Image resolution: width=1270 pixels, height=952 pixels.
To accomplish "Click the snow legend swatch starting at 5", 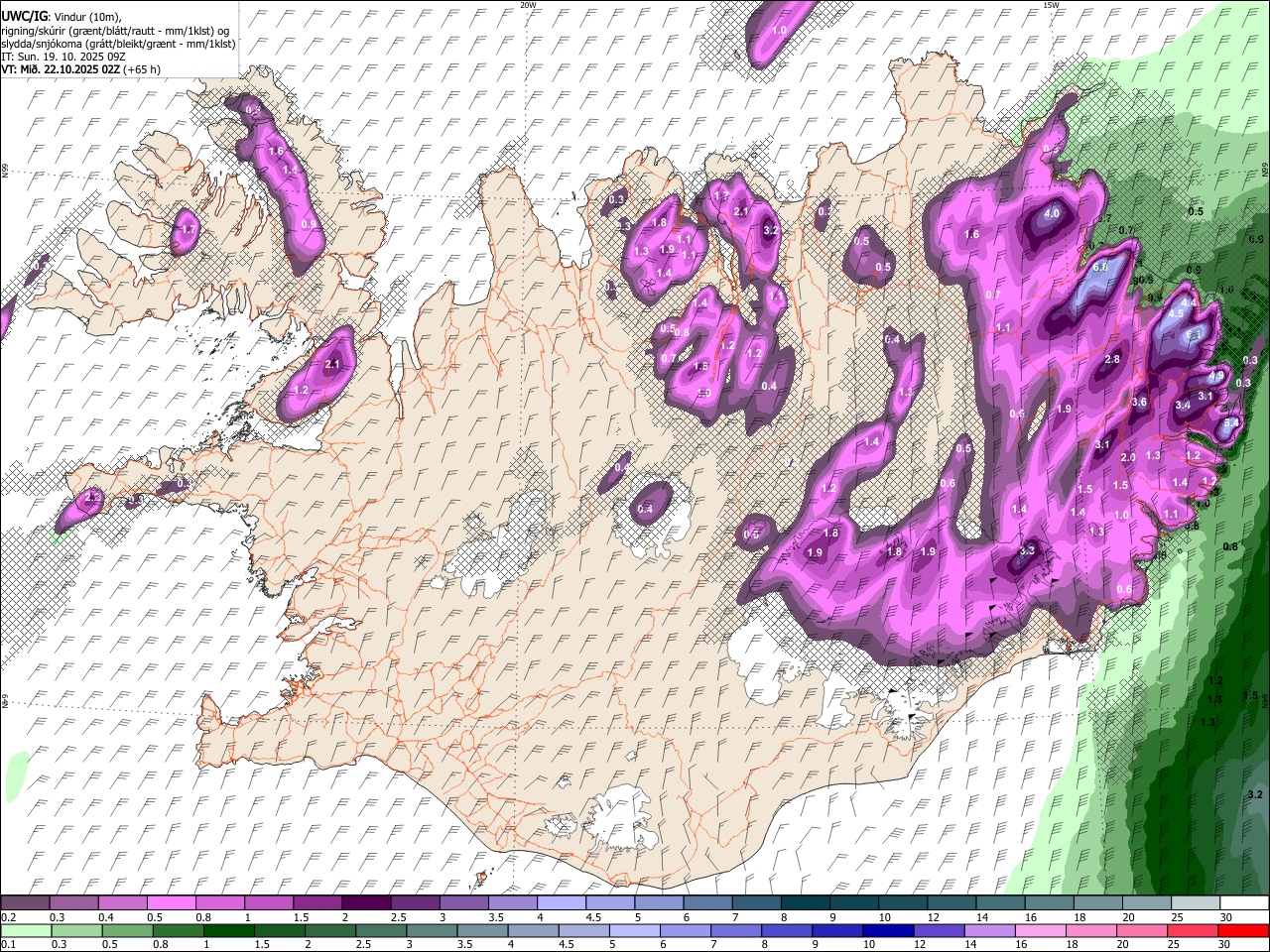I will pos(658,901).
